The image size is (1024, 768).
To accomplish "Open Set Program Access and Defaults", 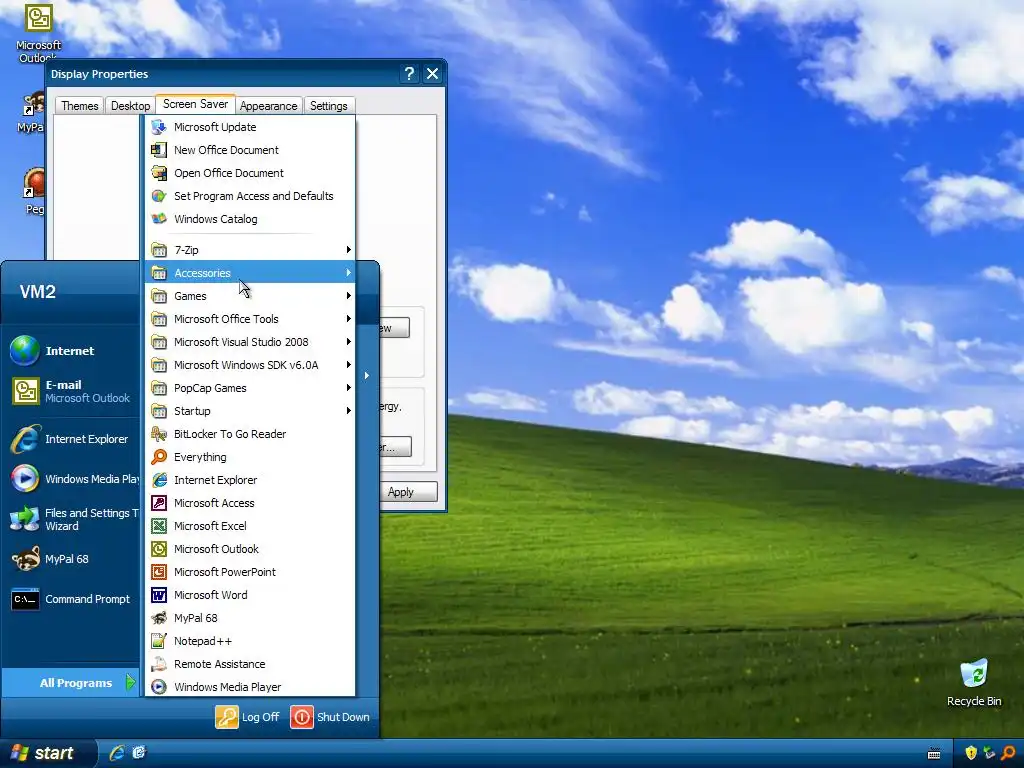I will (250, 196).
